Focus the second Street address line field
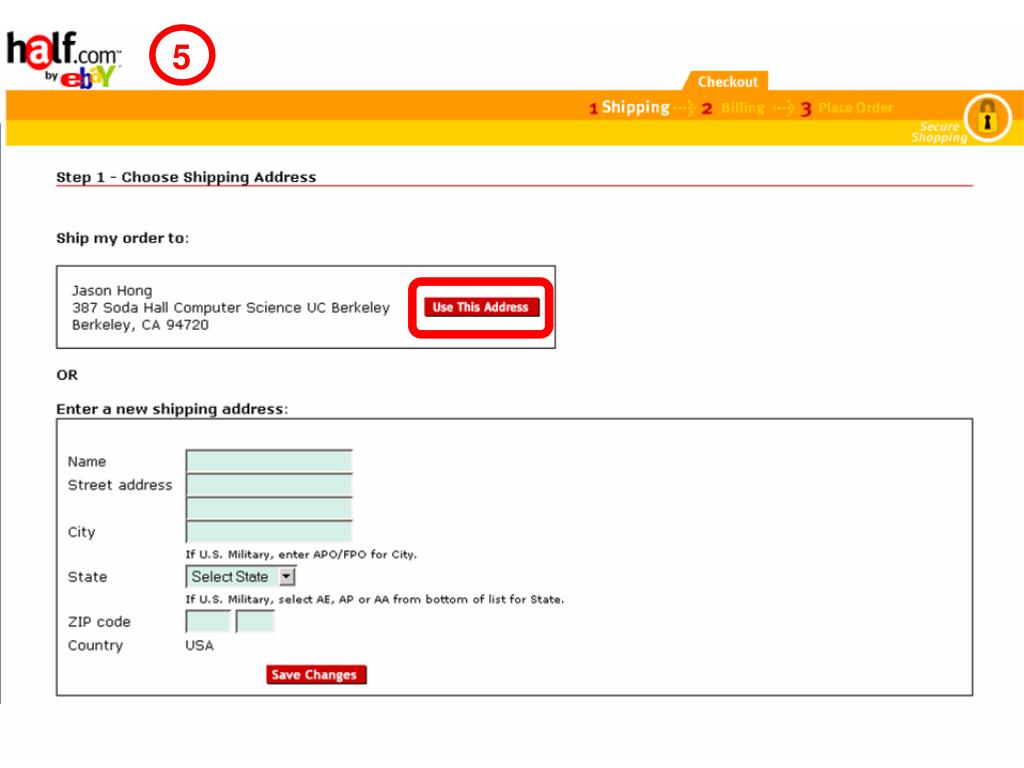1024x768 pixels. [269, 508]
